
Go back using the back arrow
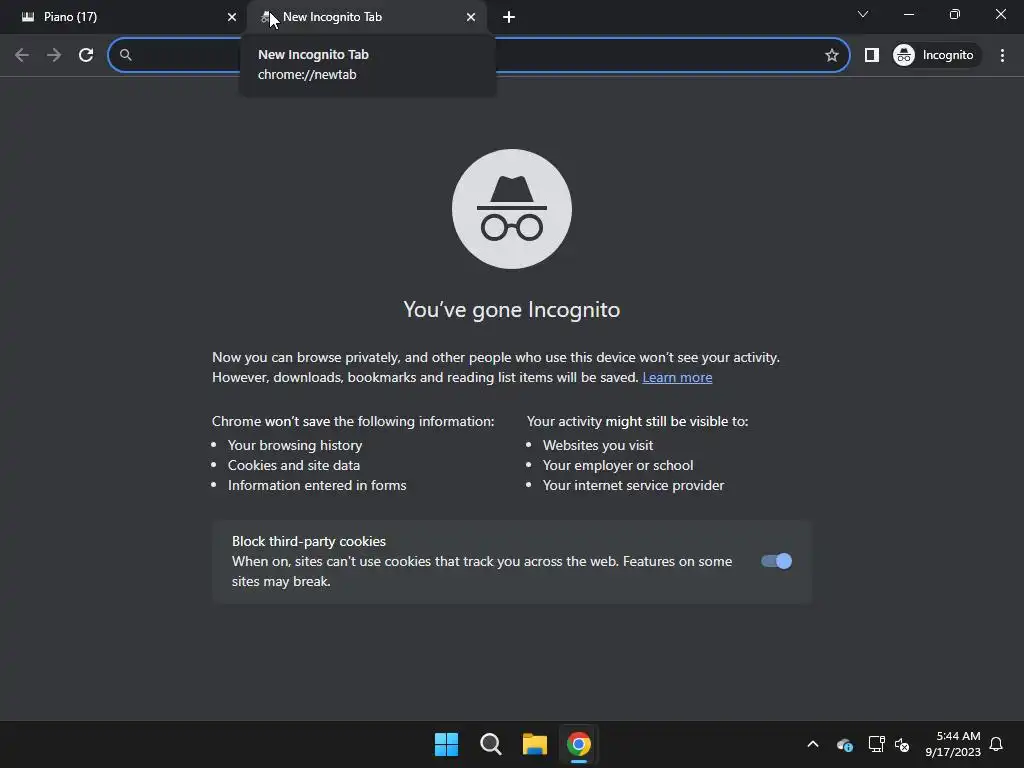[22, 55]
